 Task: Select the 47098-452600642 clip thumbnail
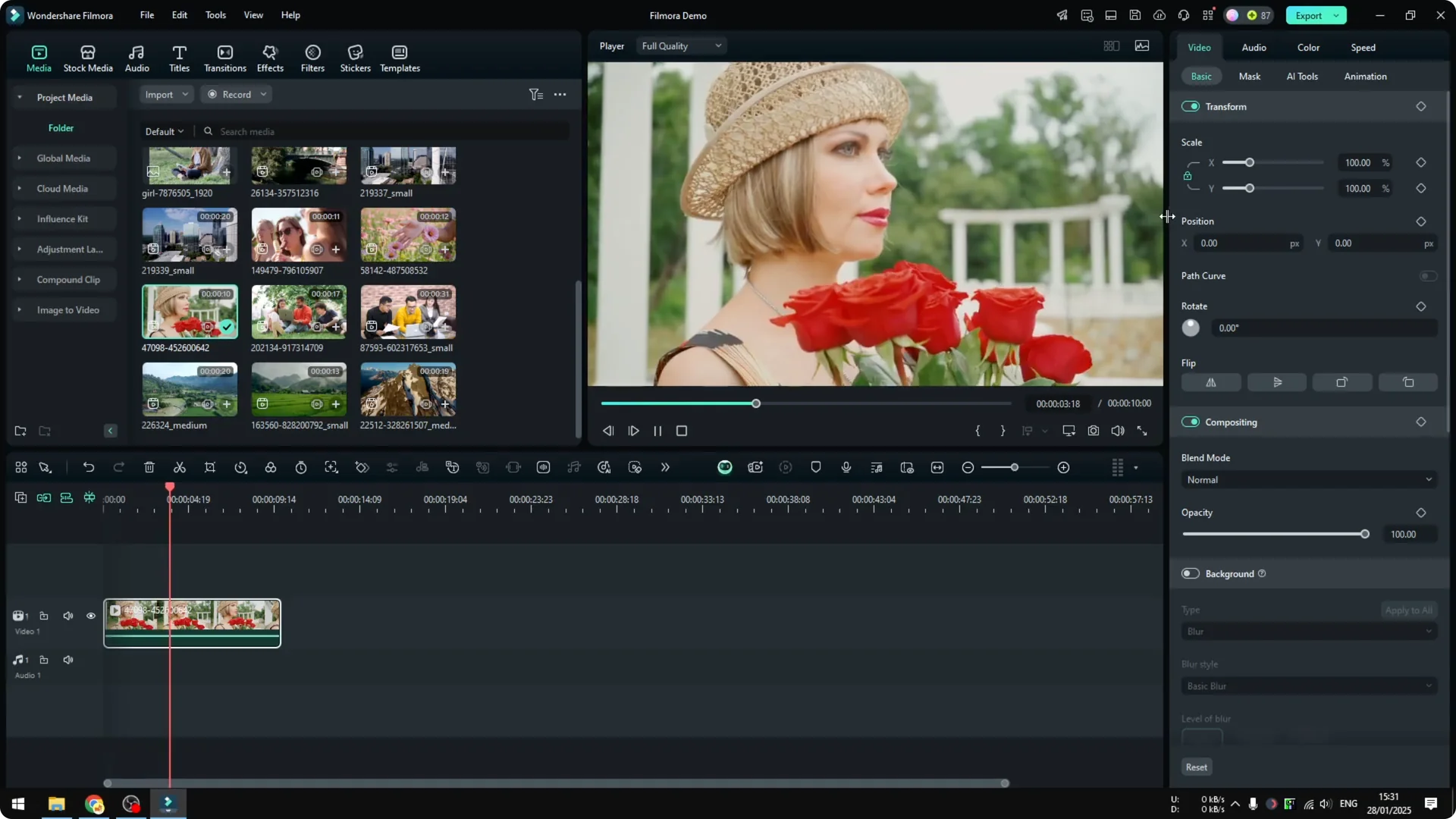tap(189, 311)
